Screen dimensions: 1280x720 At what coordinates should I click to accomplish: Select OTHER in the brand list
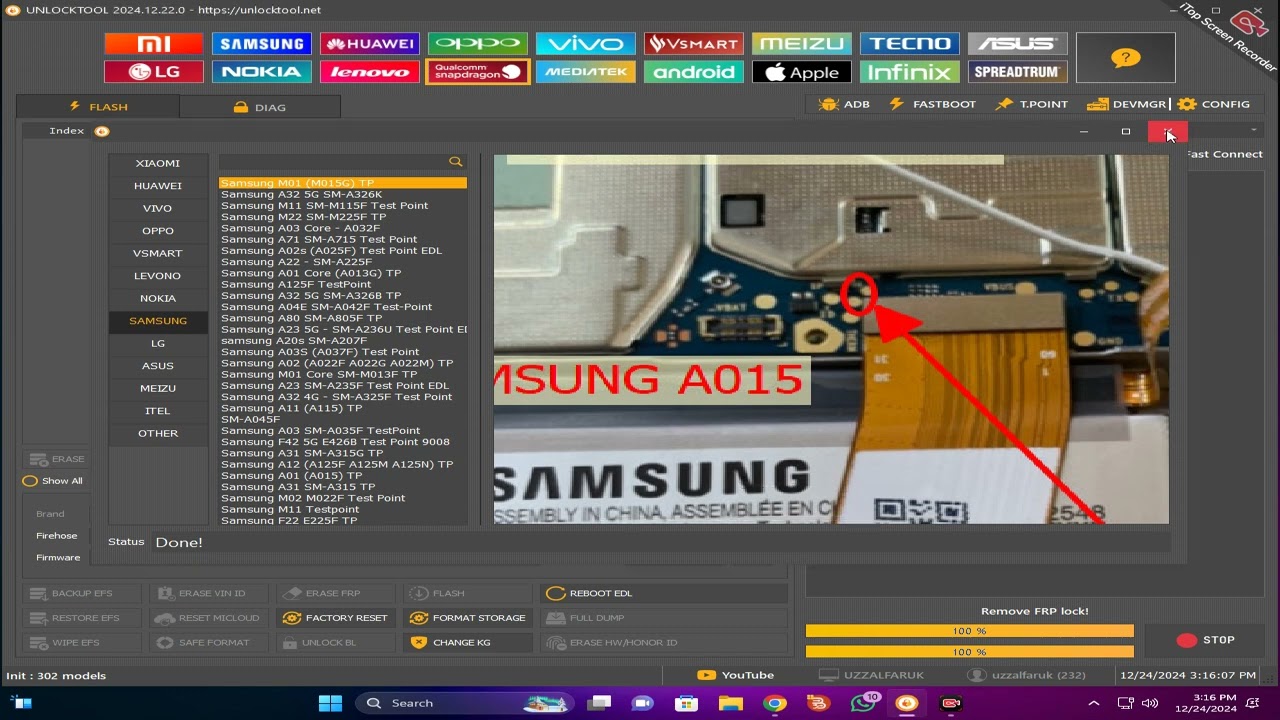click(x=158, y=433)
